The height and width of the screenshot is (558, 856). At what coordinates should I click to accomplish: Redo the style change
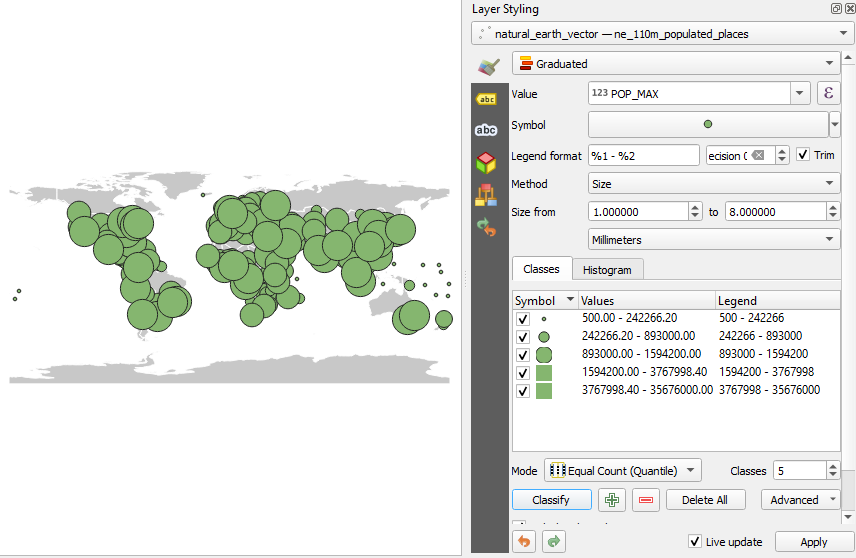(554, 541)
